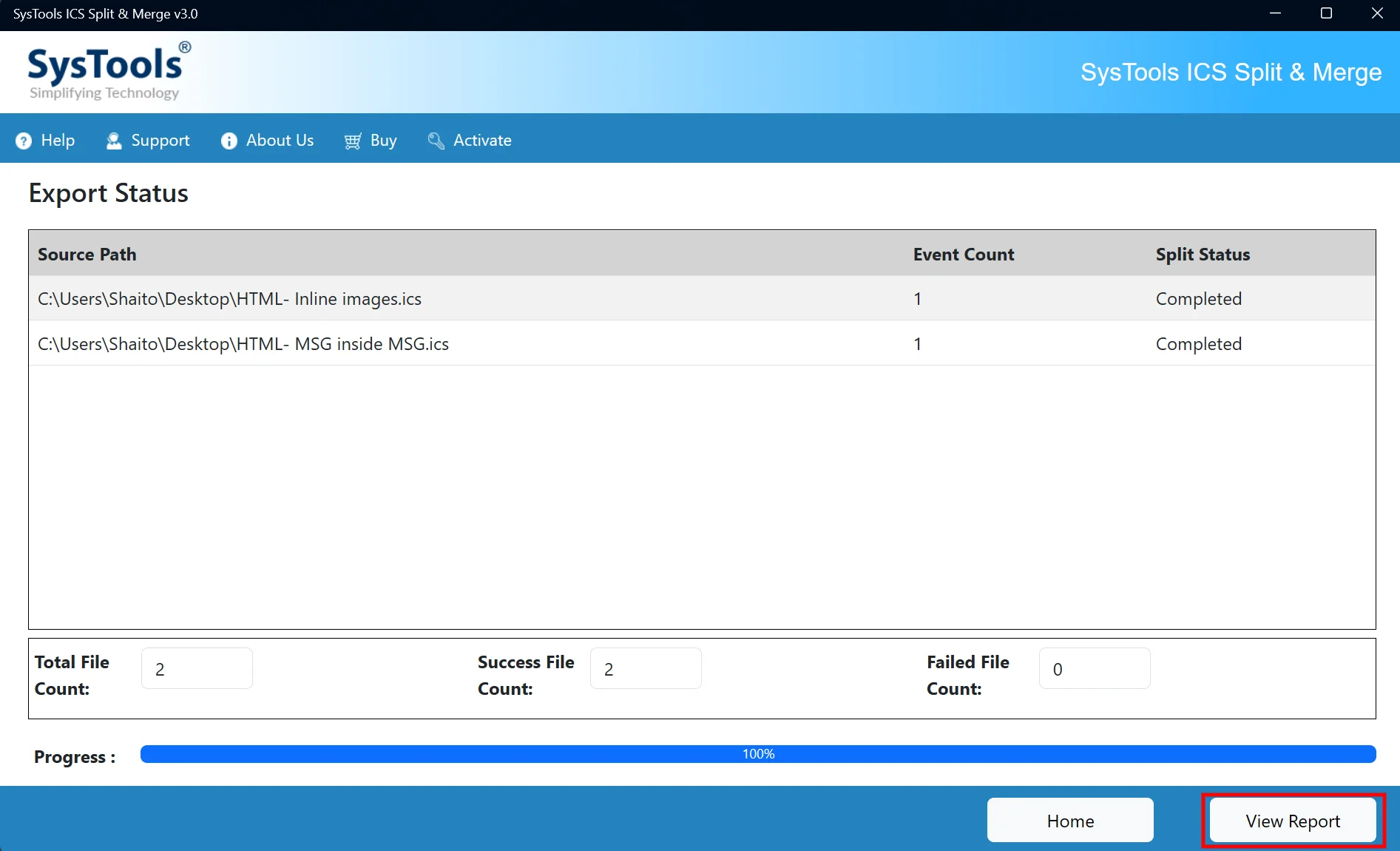This screenshot has width=1400, height=851.
Task: Click the Buy shopping cart icon
Action: coord(353,141)
